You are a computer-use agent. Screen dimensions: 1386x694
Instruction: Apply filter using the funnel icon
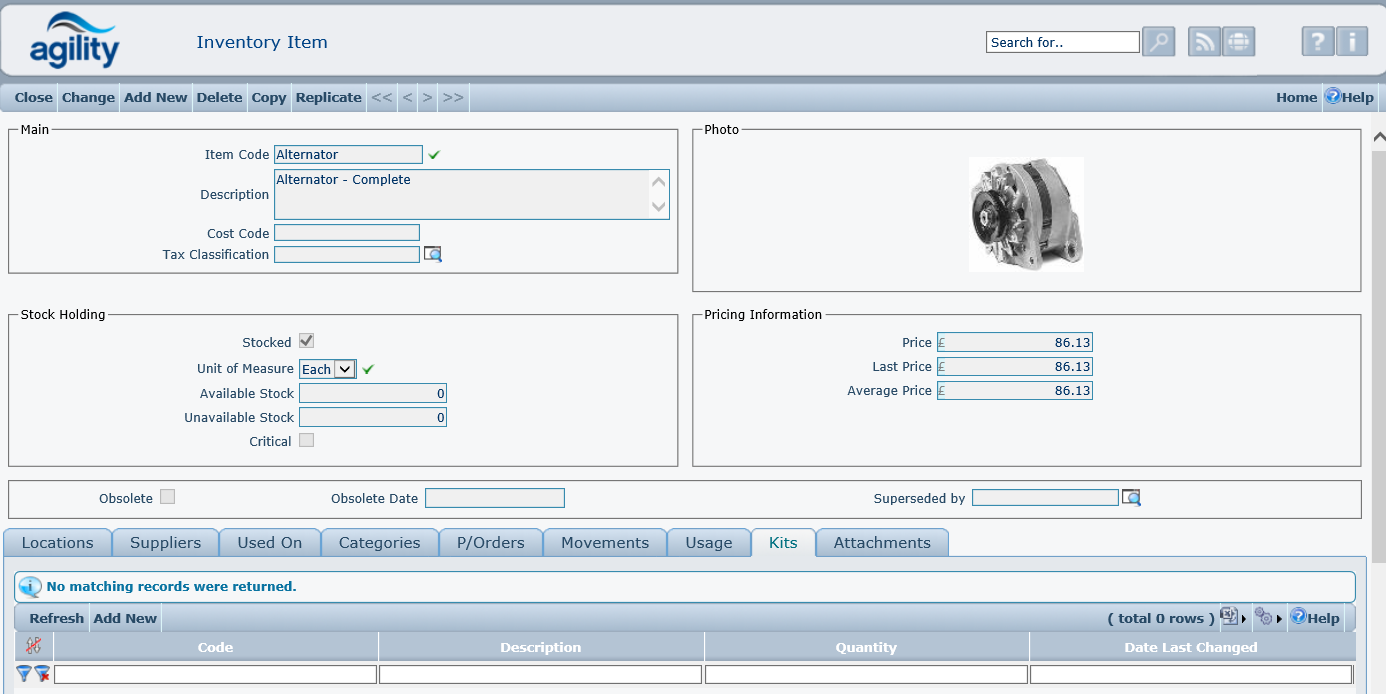tap(24, 674)
